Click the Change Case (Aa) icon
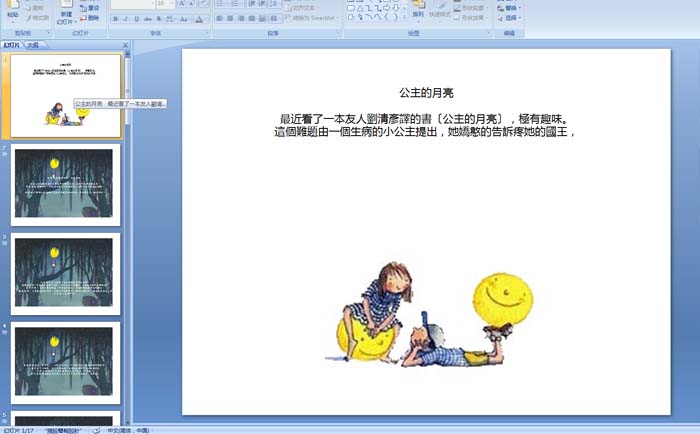The height and width of the screenshot is (434, 700). coord(183,19)
